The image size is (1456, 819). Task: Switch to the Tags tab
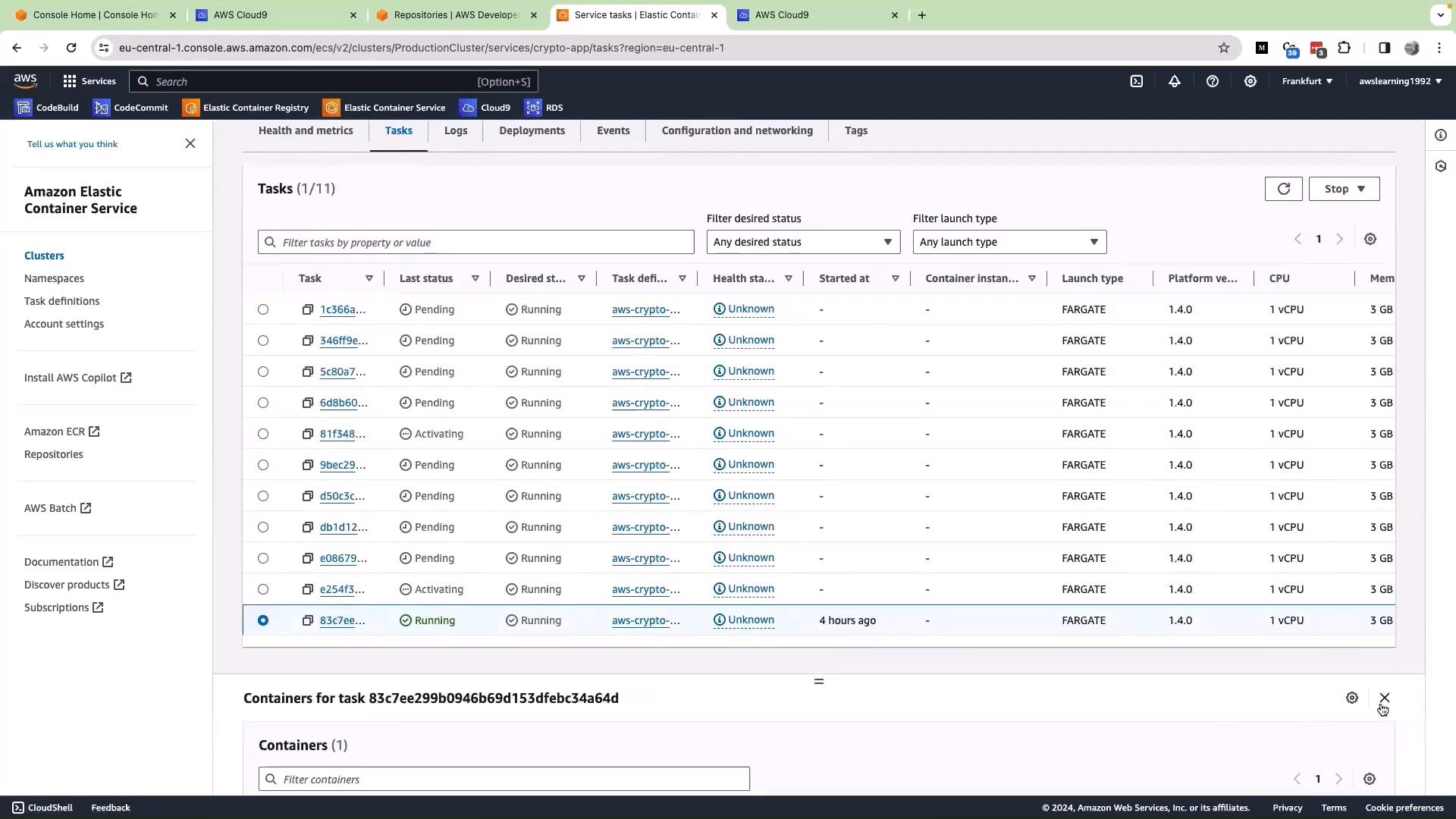coord(855,130)
